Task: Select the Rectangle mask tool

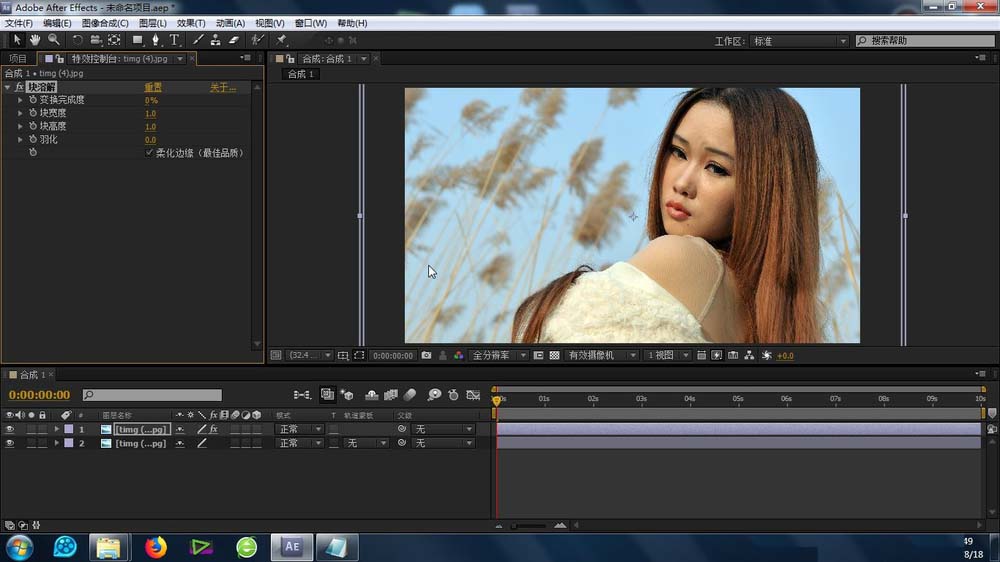Action: 137,40
